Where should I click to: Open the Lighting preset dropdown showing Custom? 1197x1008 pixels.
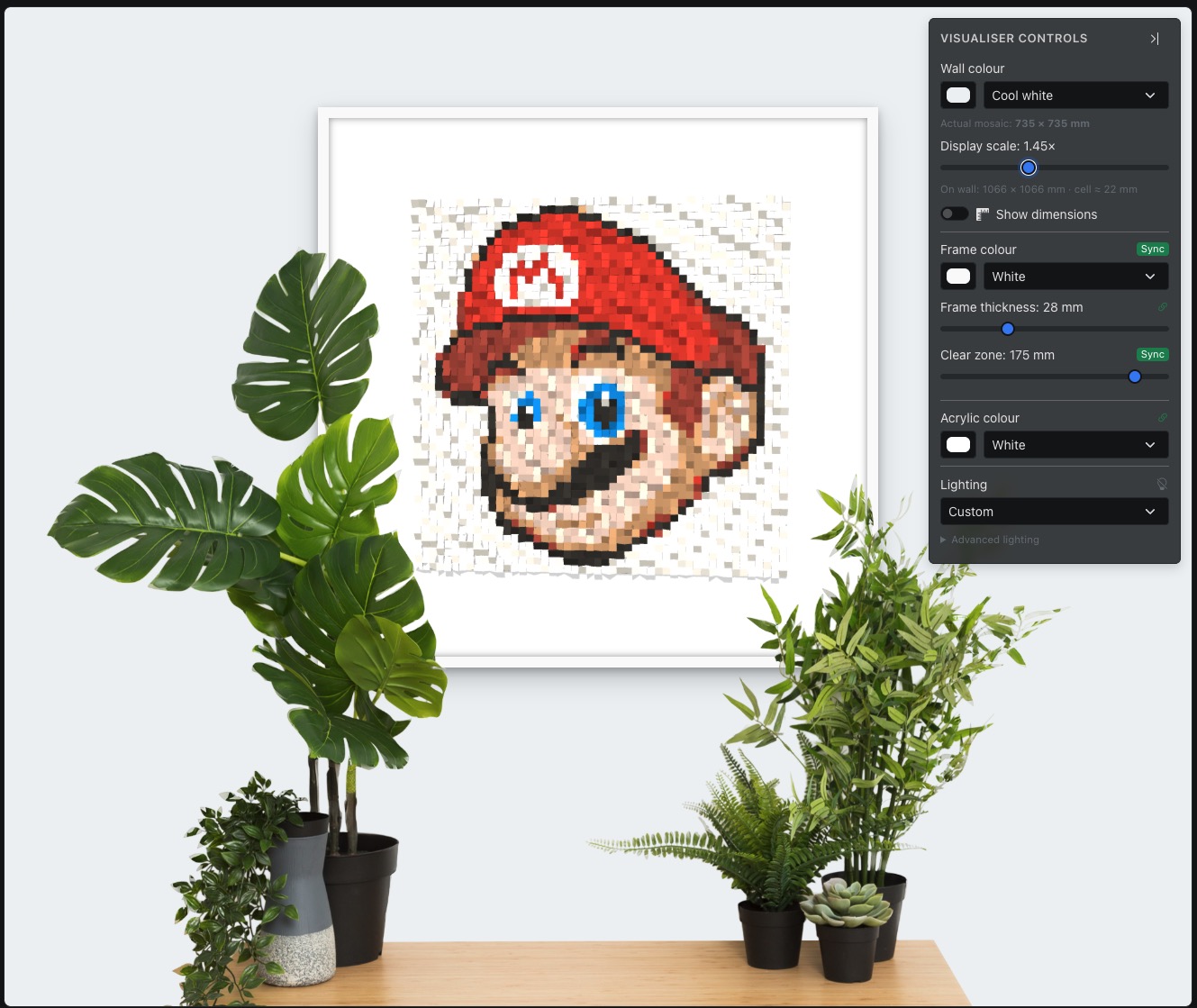1054,512
